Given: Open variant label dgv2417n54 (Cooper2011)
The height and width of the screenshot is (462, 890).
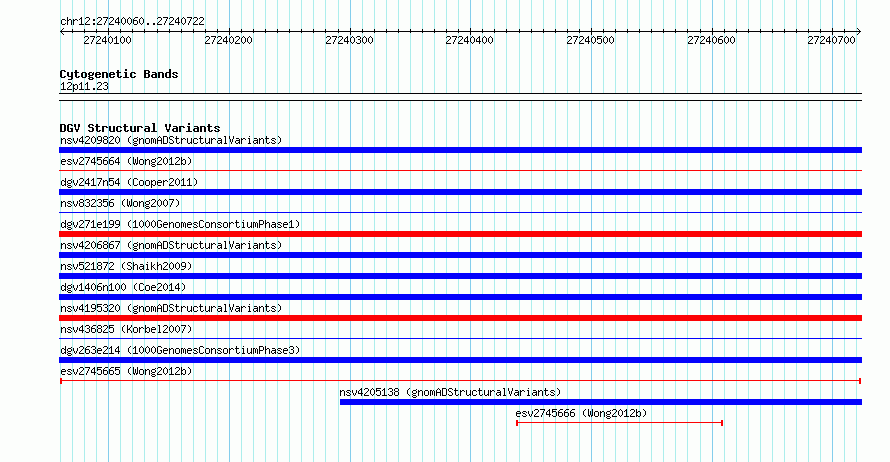Looking at the screenshot, I should click(129, 182).
